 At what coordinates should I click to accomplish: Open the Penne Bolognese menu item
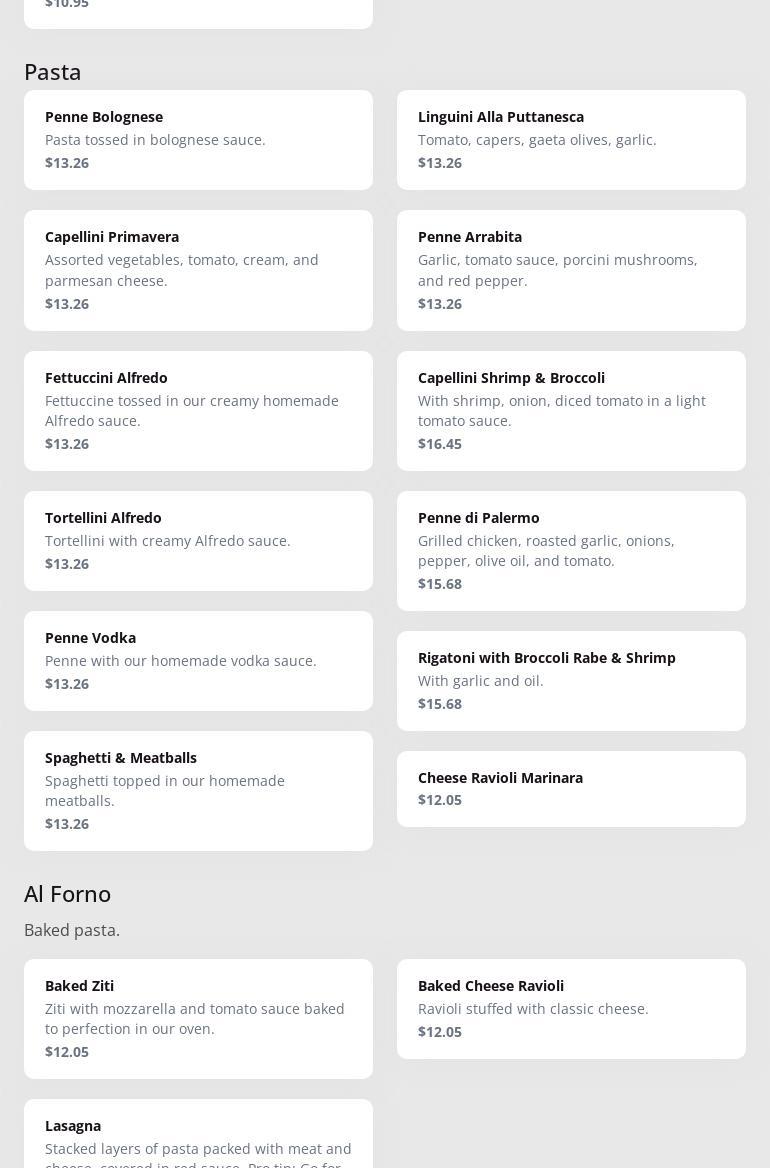click(198, 140)
